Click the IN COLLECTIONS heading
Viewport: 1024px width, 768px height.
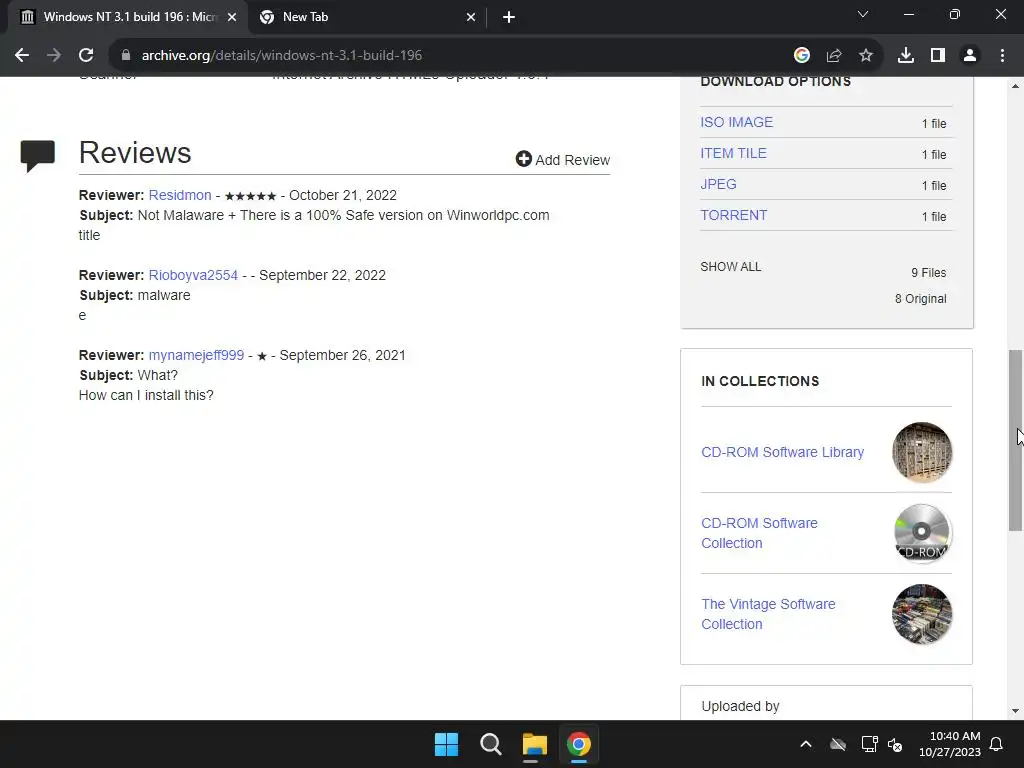(x=760, y=381)
